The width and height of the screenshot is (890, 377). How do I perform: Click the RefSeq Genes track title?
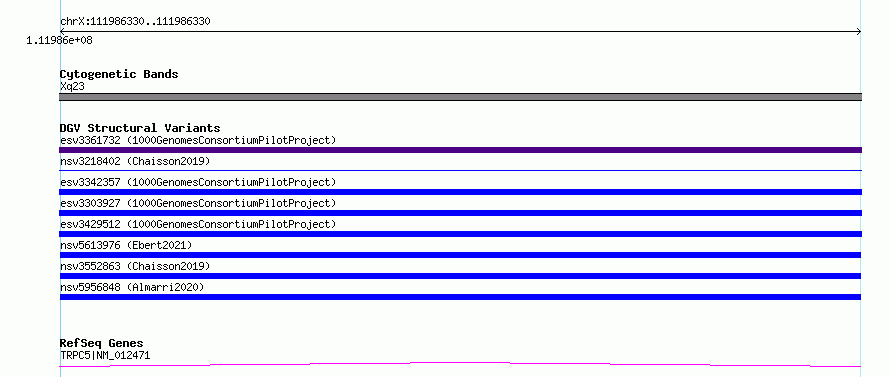(102, 344)
